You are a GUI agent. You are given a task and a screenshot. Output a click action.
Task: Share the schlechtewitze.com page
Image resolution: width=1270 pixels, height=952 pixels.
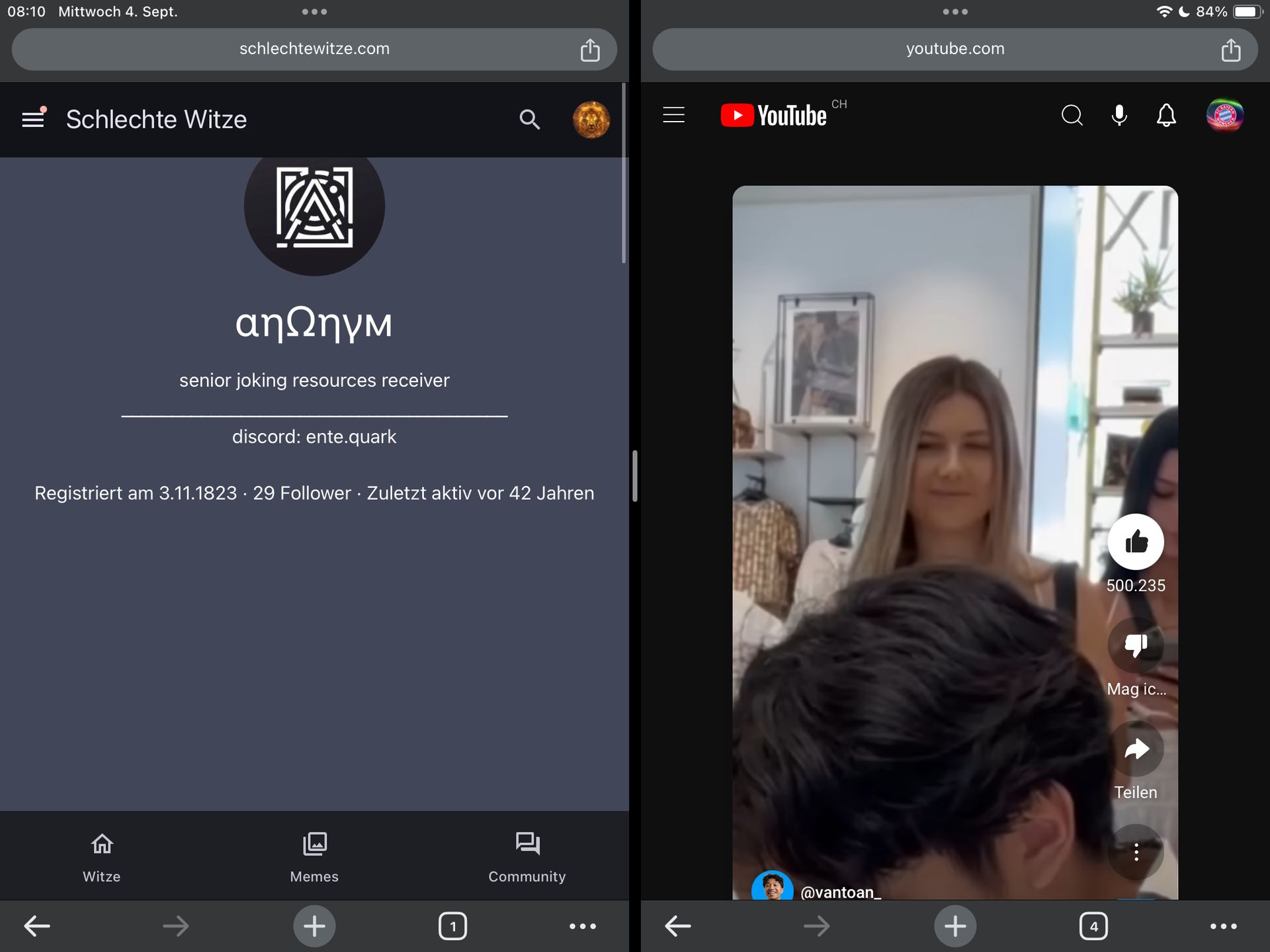pos(590,50)
